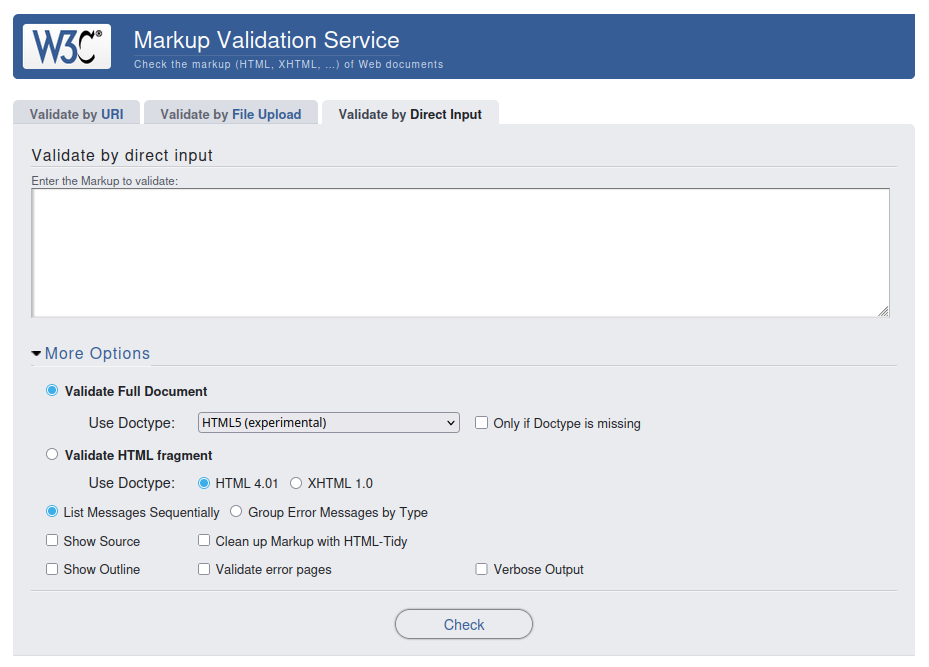Choose the HTML 4.01 fragment doctype
Viewport: 929px width, 667px height.
(204, 483)
